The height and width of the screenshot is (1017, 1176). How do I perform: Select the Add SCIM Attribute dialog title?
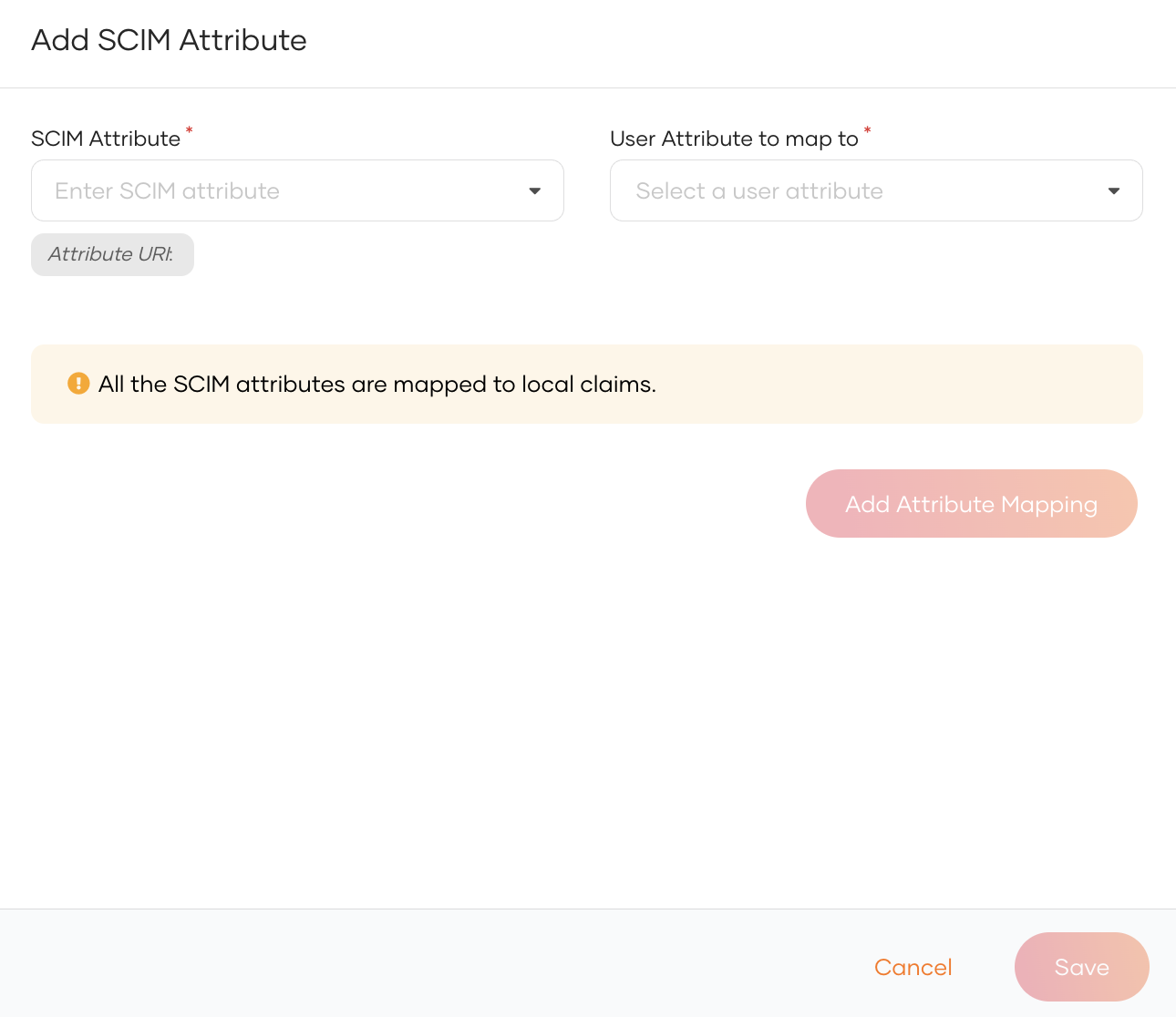pos(169,40)
